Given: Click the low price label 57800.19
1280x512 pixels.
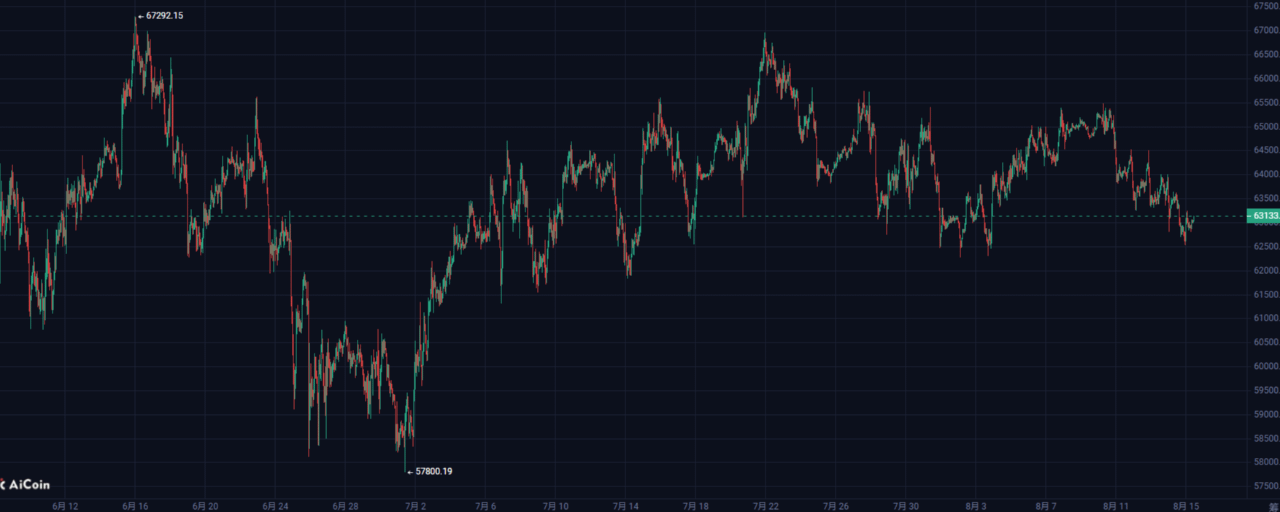Looking at the screenshot, I should click(433, 471).
